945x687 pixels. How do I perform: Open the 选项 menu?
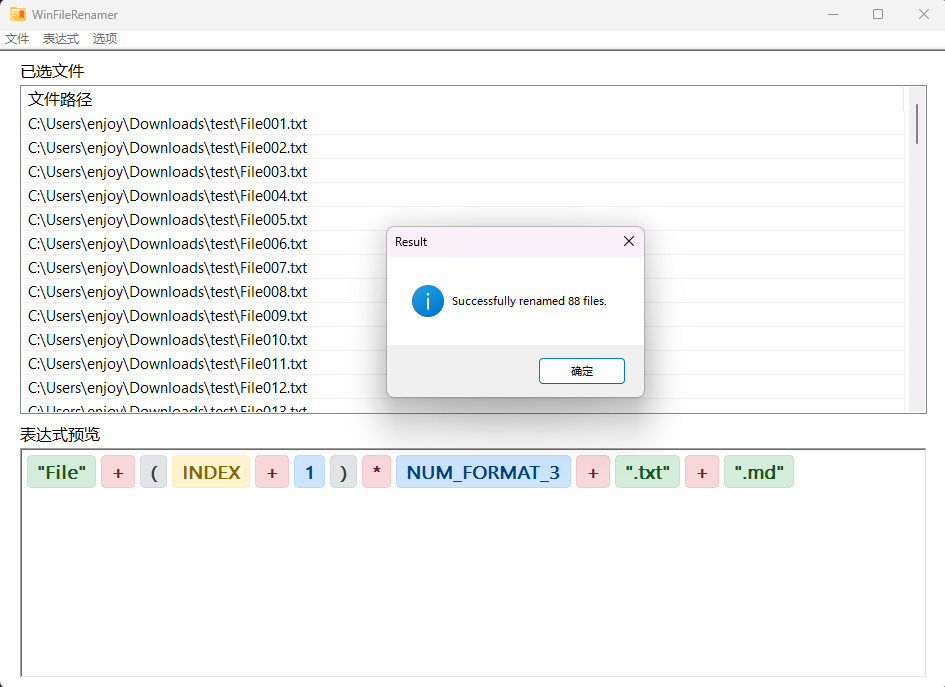pyautogui.click(x=105, y=39)
